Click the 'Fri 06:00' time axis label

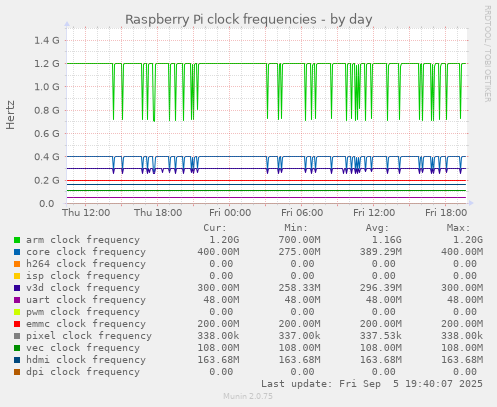(302, 213)
